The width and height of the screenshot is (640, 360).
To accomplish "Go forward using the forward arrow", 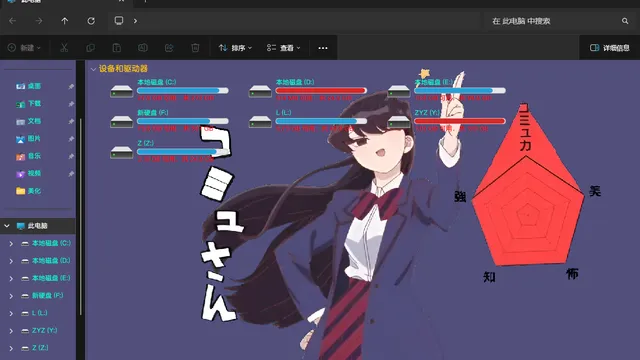I will [39, 21].
